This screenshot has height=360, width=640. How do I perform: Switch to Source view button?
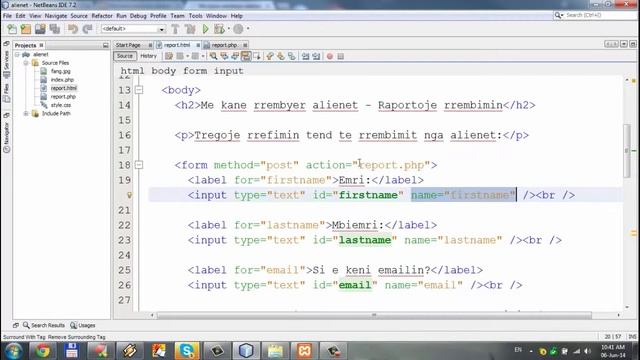124,56
